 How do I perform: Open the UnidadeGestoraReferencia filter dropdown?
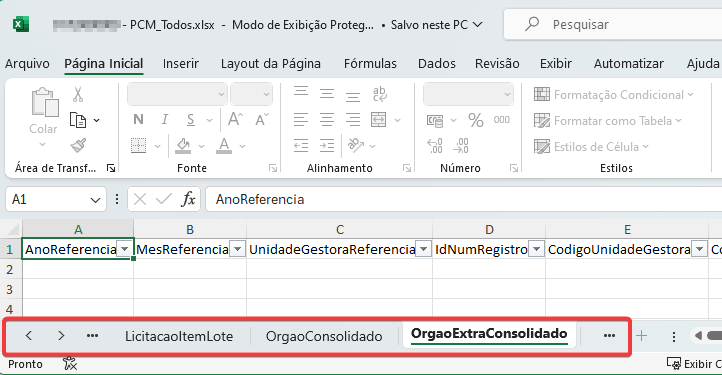click(x=424, y=249)
